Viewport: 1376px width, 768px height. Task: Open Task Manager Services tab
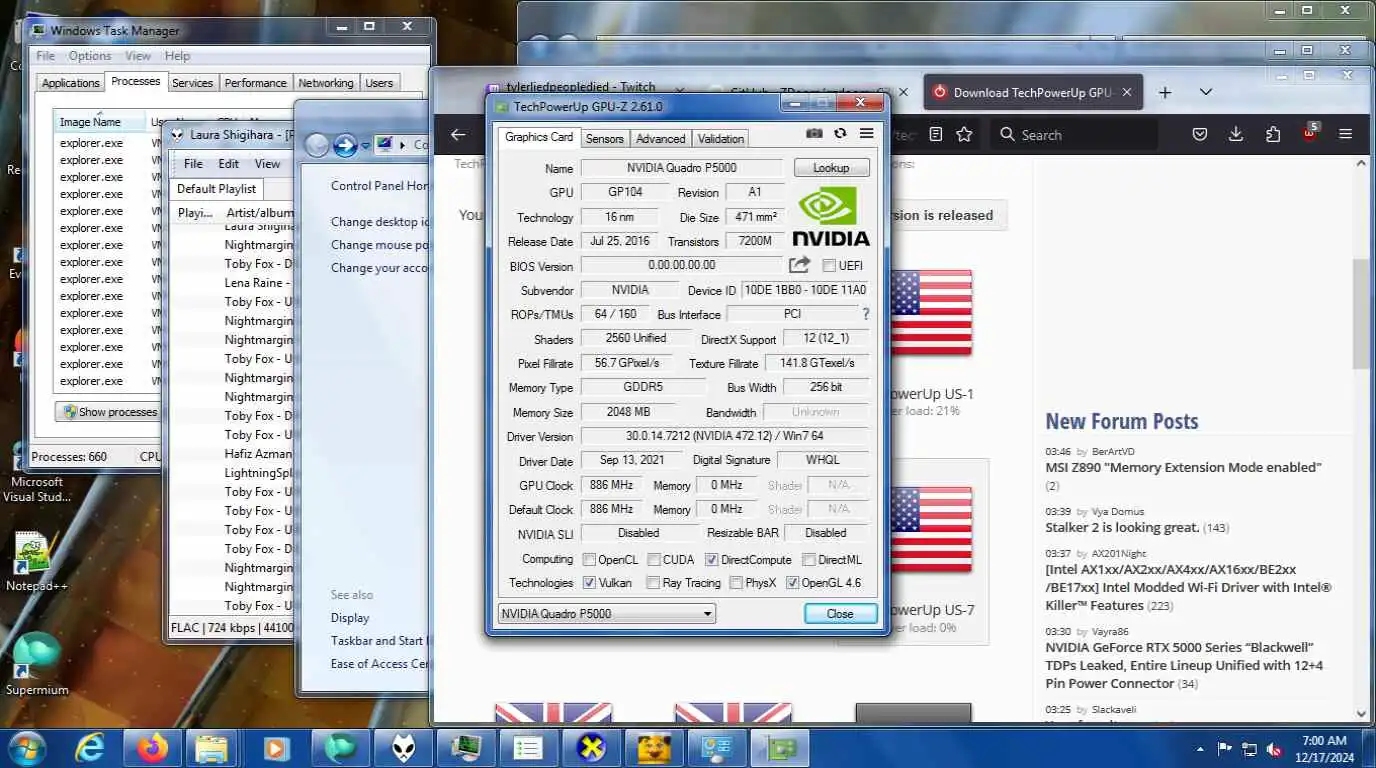[x=192, y=83]
